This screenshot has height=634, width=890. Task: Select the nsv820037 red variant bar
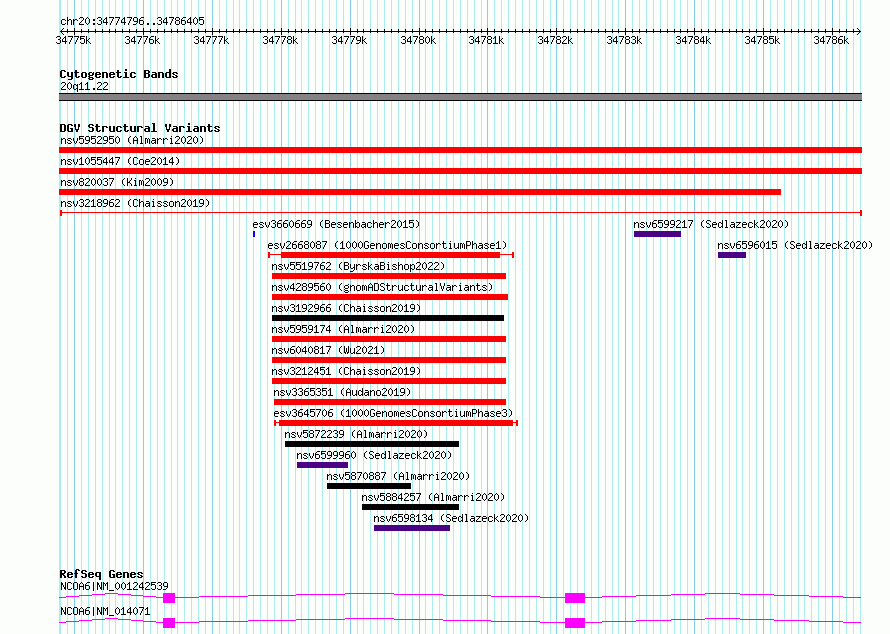pyautogui.click(x=420, y=192)
